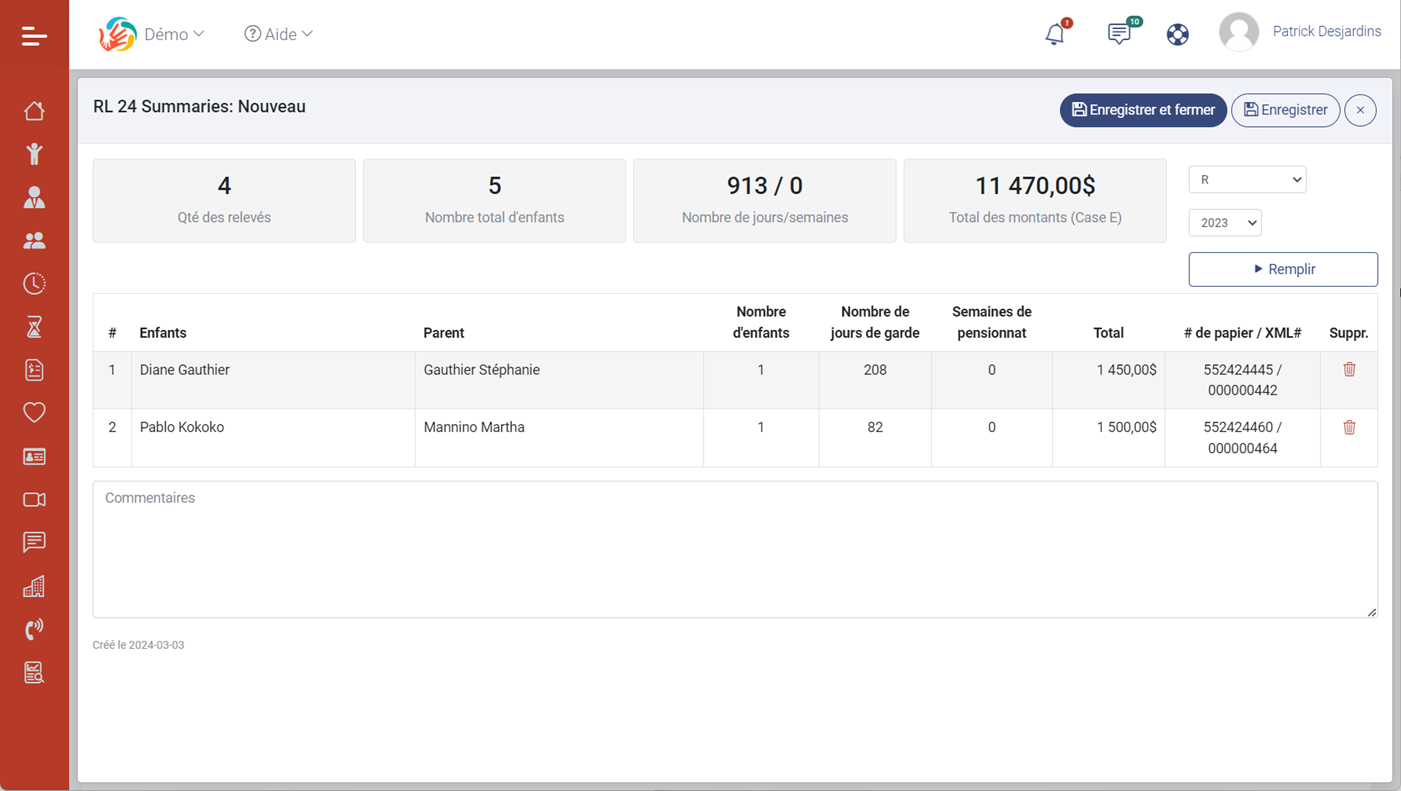This screenshot has height=791, width=1401.
Task: Delete the Pablo Kokoko row
Action: pyautogui.click(x=1349, y=427)
